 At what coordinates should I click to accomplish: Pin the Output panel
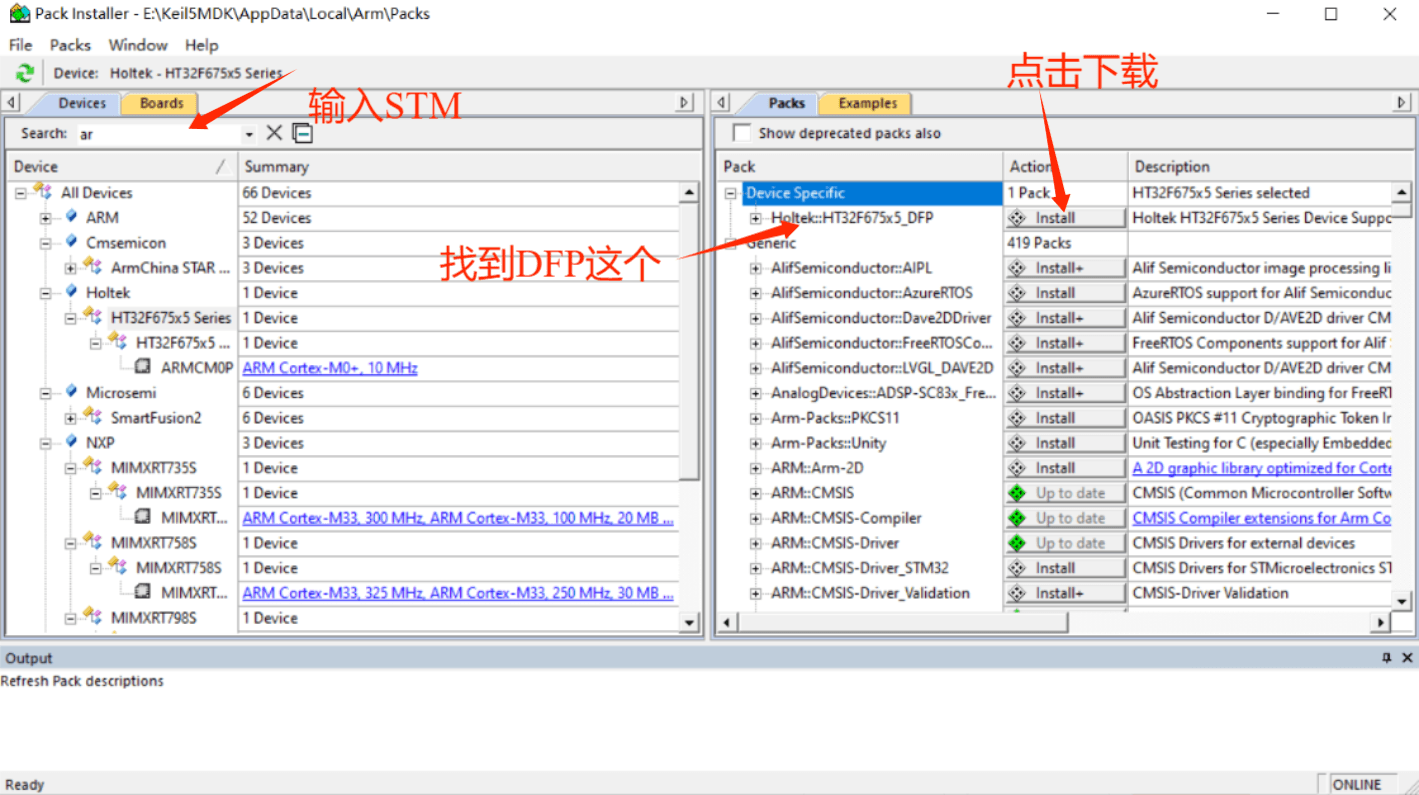tap(1386, 658)
